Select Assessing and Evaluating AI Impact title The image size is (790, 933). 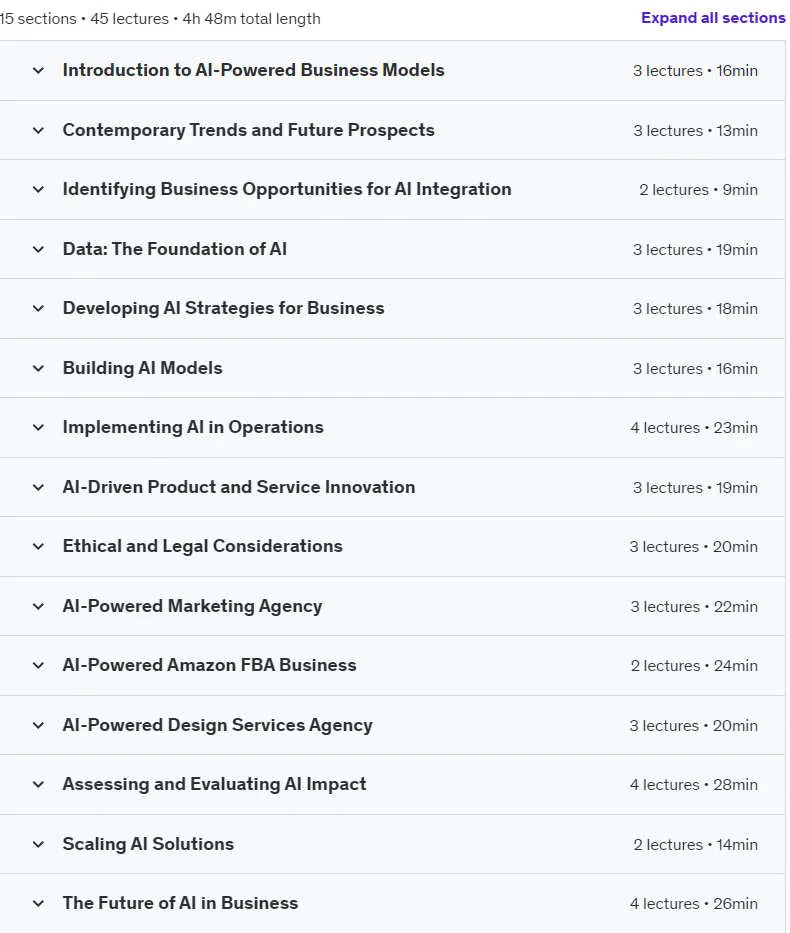tap(214, 784)
